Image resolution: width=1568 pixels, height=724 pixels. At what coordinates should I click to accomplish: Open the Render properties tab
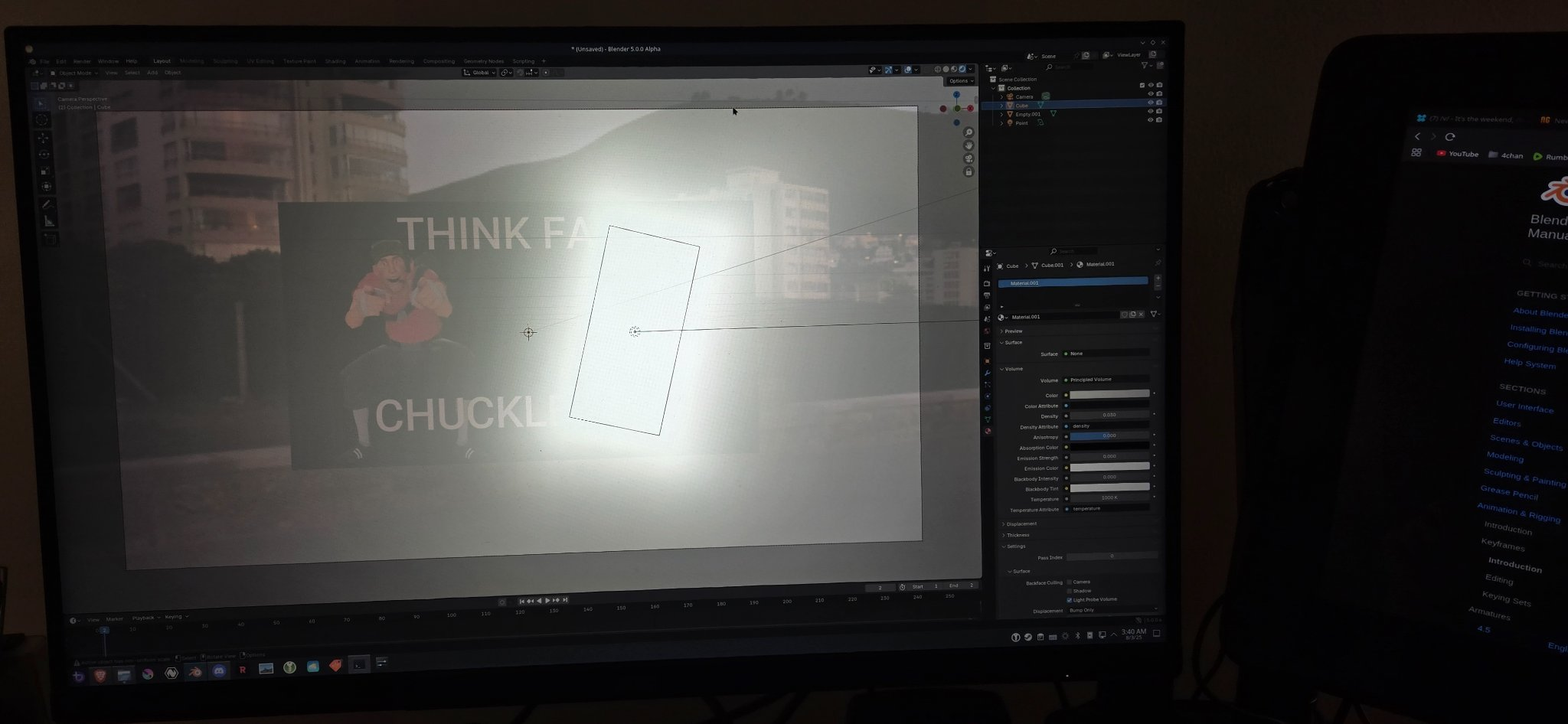point(987,283)
